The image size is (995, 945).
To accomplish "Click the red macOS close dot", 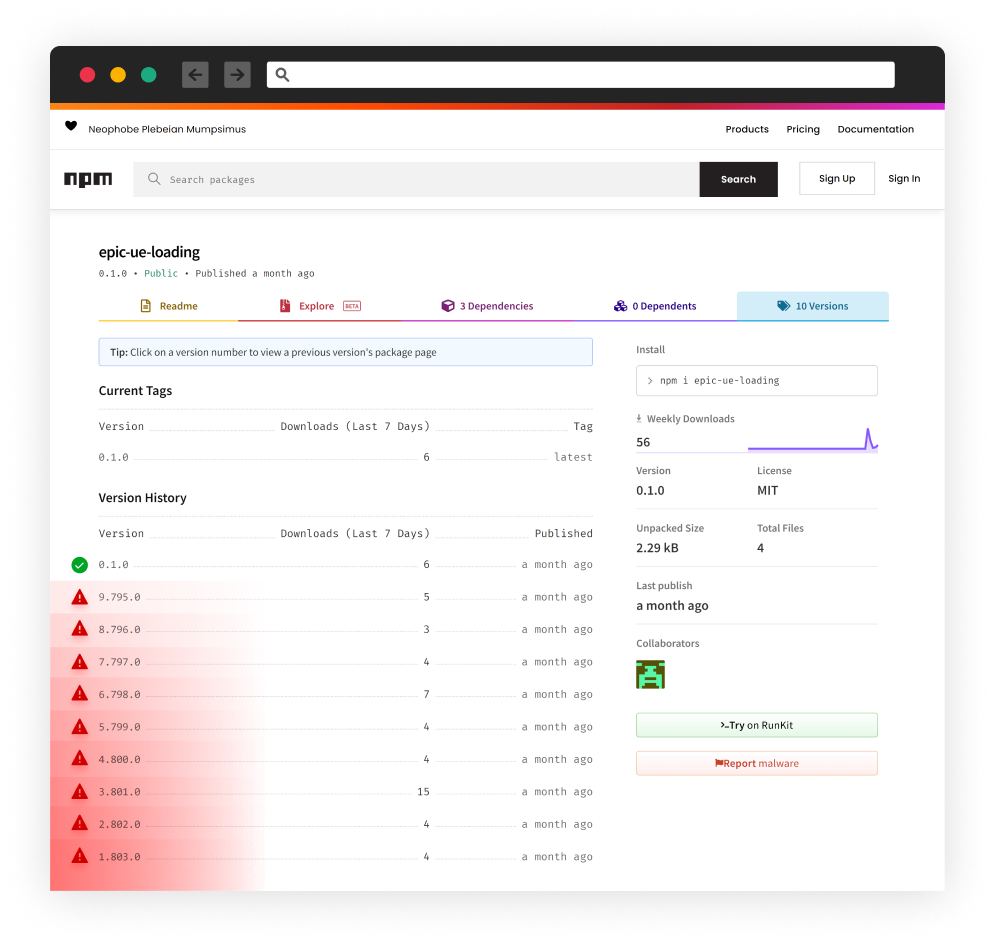I will 88,75.
